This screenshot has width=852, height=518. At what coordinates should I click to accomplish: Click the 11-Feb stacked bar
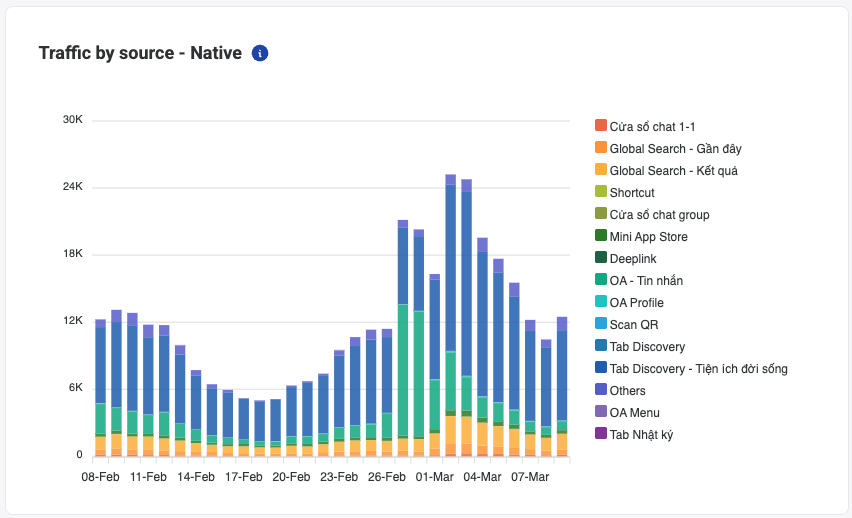coord(148,391)
